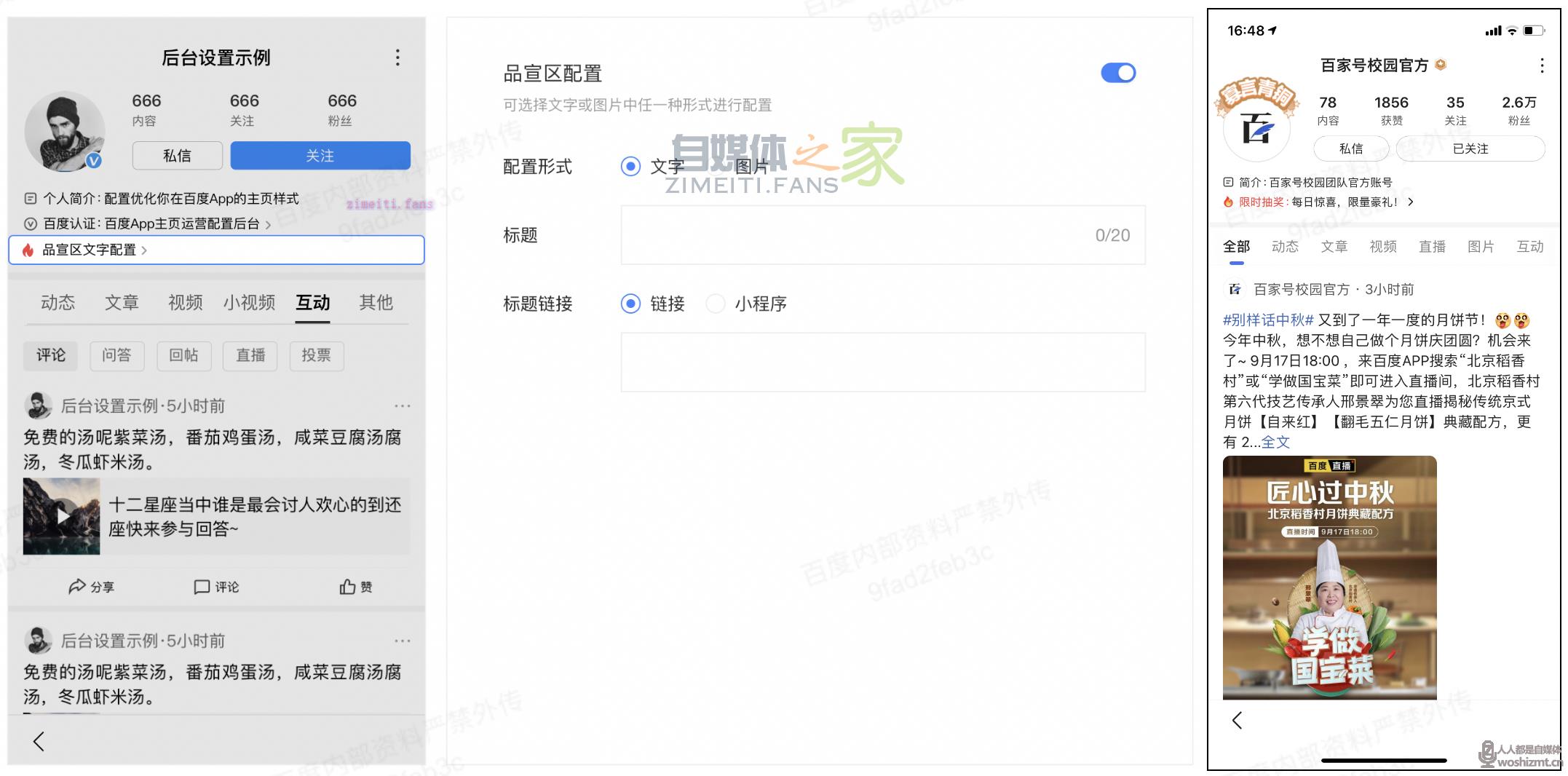Tap back arrow at bottom of phone screenshot
1568x776 pixels.
tap(1237, 721)
